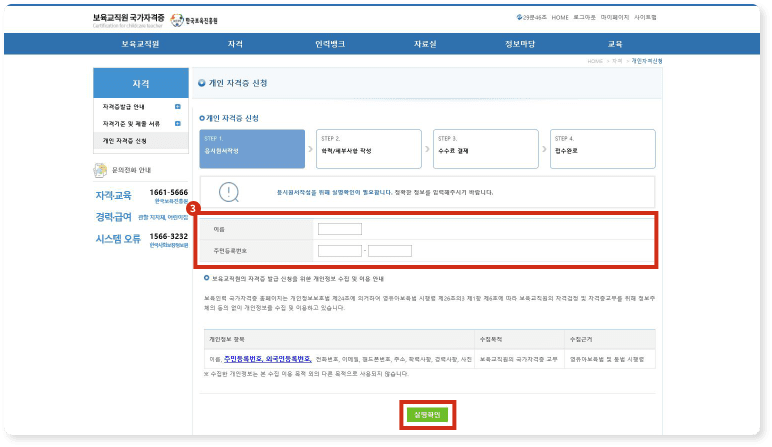Click the STEP 2 학력/세부사항 작성 box
772x447 pixels.
(x=369, y=149)
